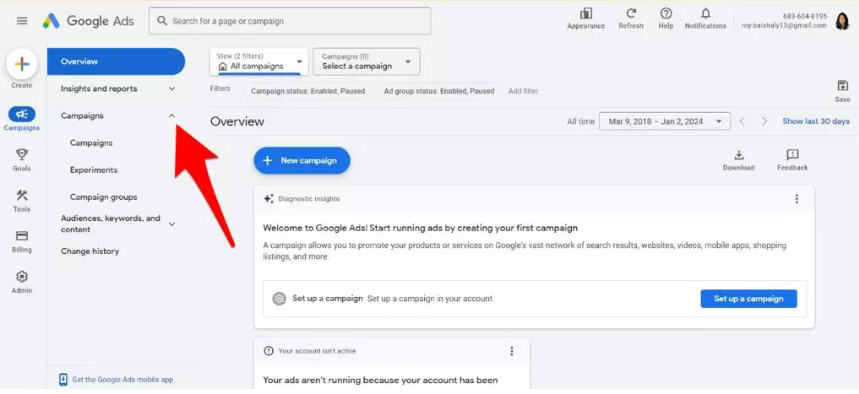The width and height of the screenshot is (859, 394).
Task: Open the Goals trophy icon
Action: (x=22, y=155)
